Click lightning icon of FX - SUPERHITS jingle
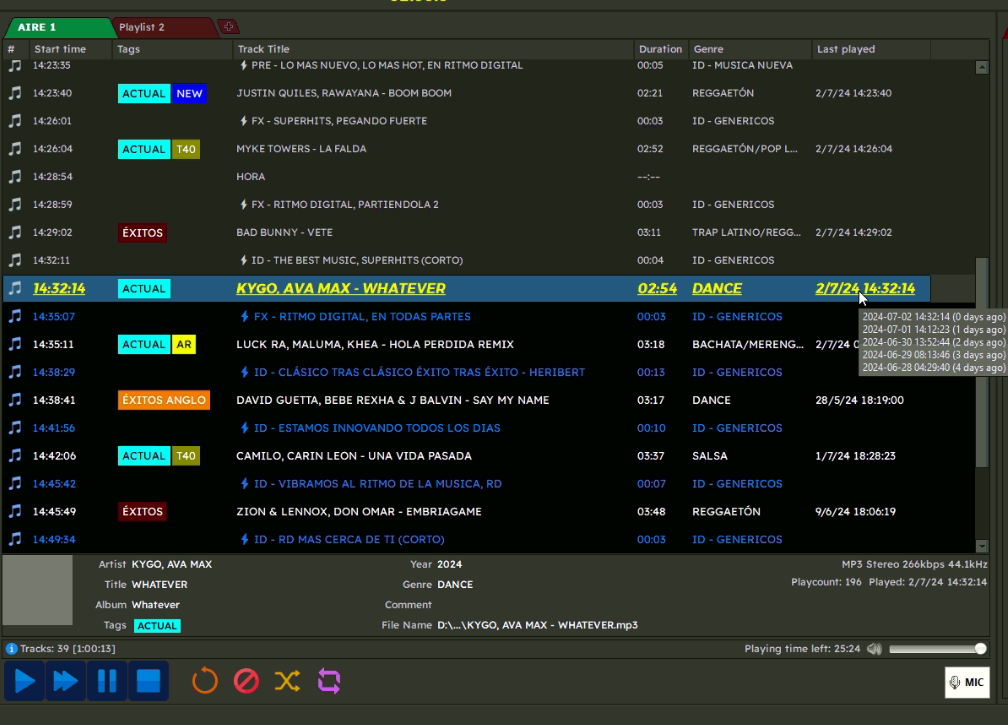This screenshot has height=725, width=1008. click(244, 121)
